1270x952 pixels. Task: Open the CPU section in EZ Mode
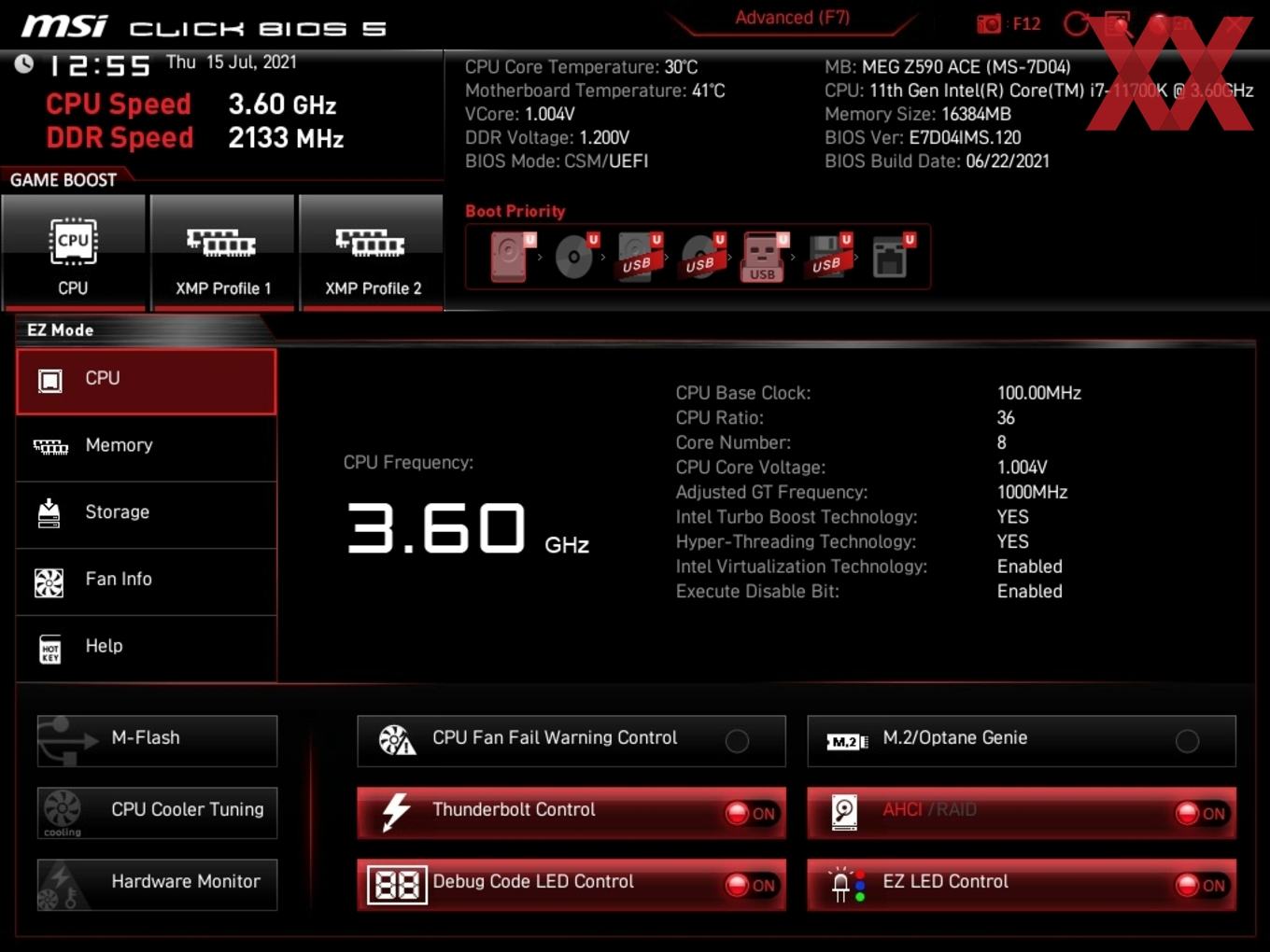(x=147, y=381)
